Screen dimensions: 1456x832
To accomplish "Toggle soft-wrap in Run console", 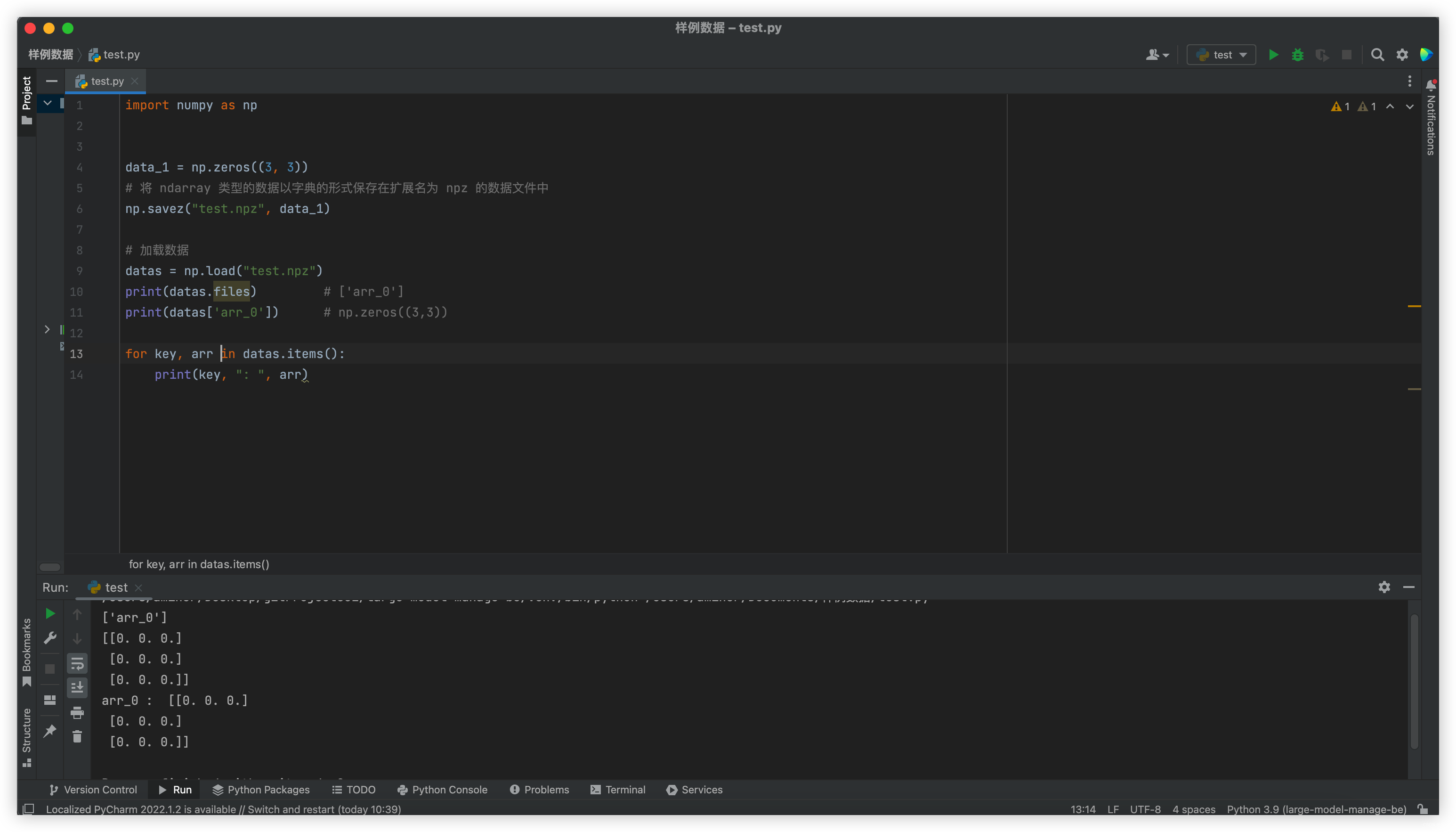I will pyautogui.click(x=77, y=663).
